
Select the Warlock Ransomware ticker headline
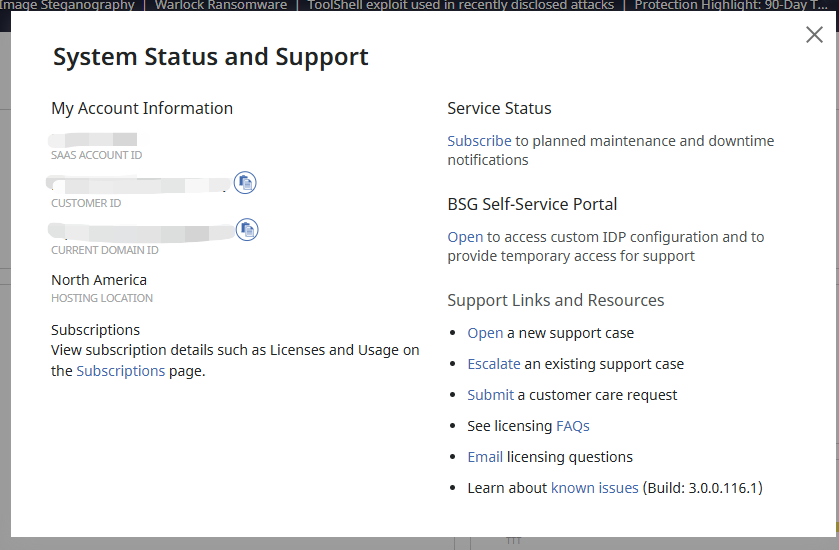coord(221,5)
